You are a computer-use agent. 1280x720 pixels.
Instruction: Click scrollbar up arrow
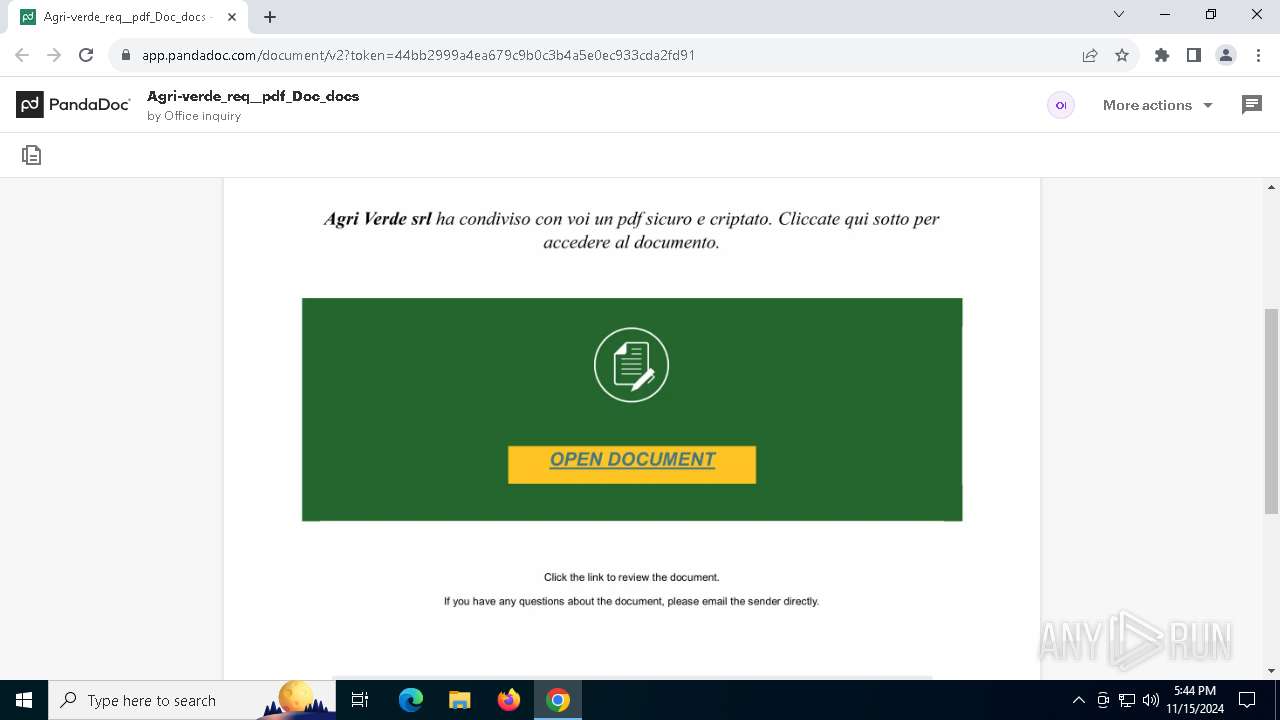pos(1272,187)
